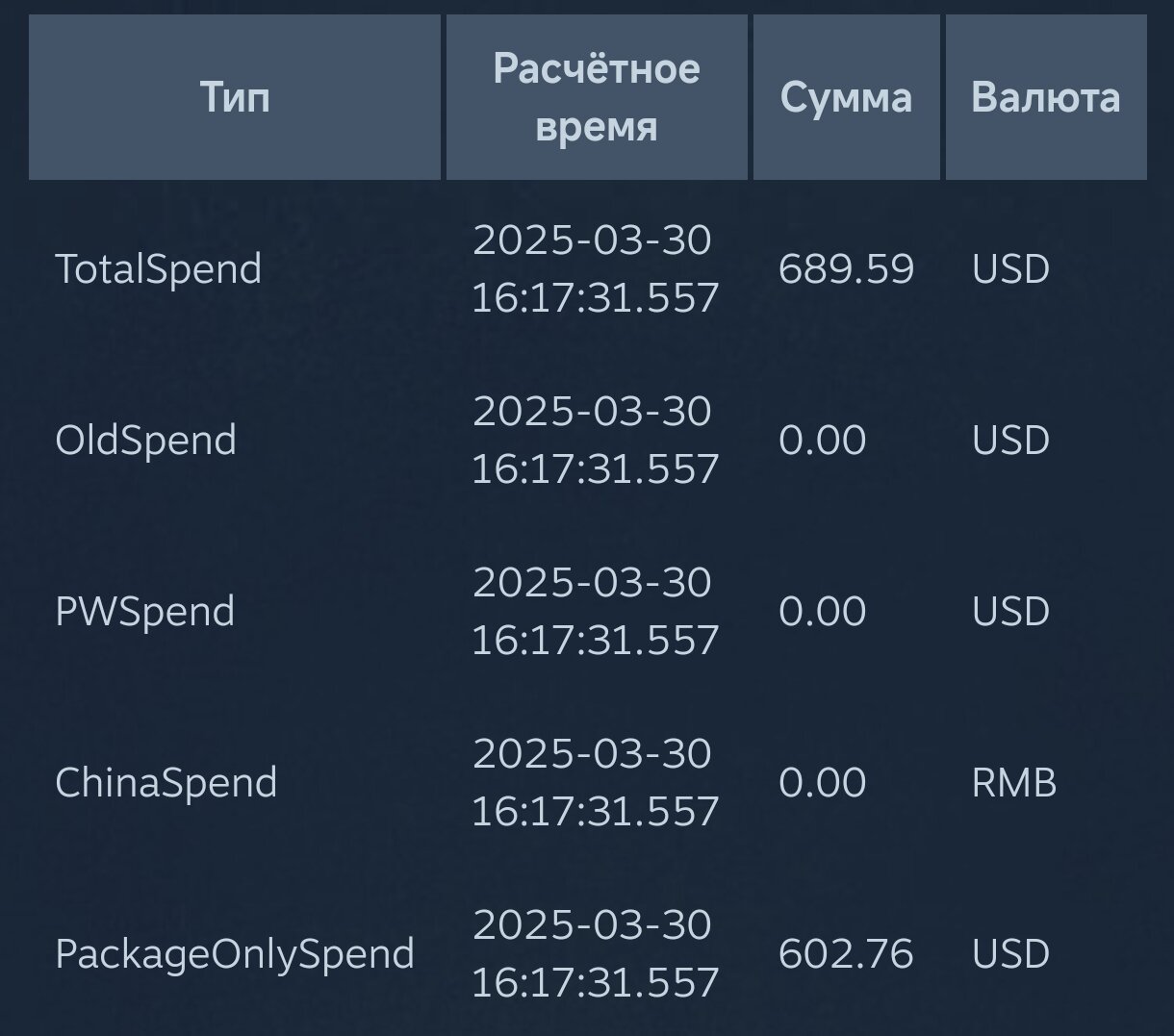The image size is (1174, 1036).
Task: Click the 689.59 amount value
Action: (846, 268)
